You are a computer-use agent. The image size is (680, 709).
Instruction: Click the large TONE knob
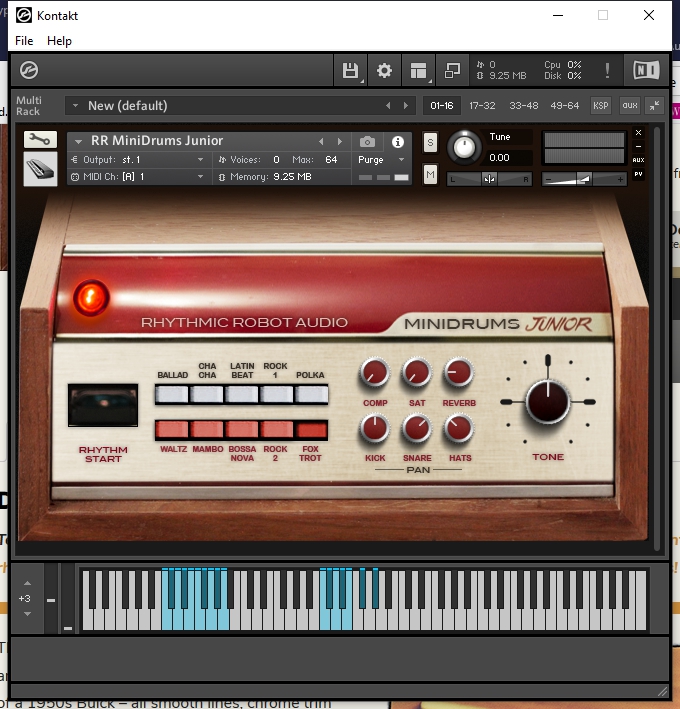pyautogui.click(x=548, y=402)
